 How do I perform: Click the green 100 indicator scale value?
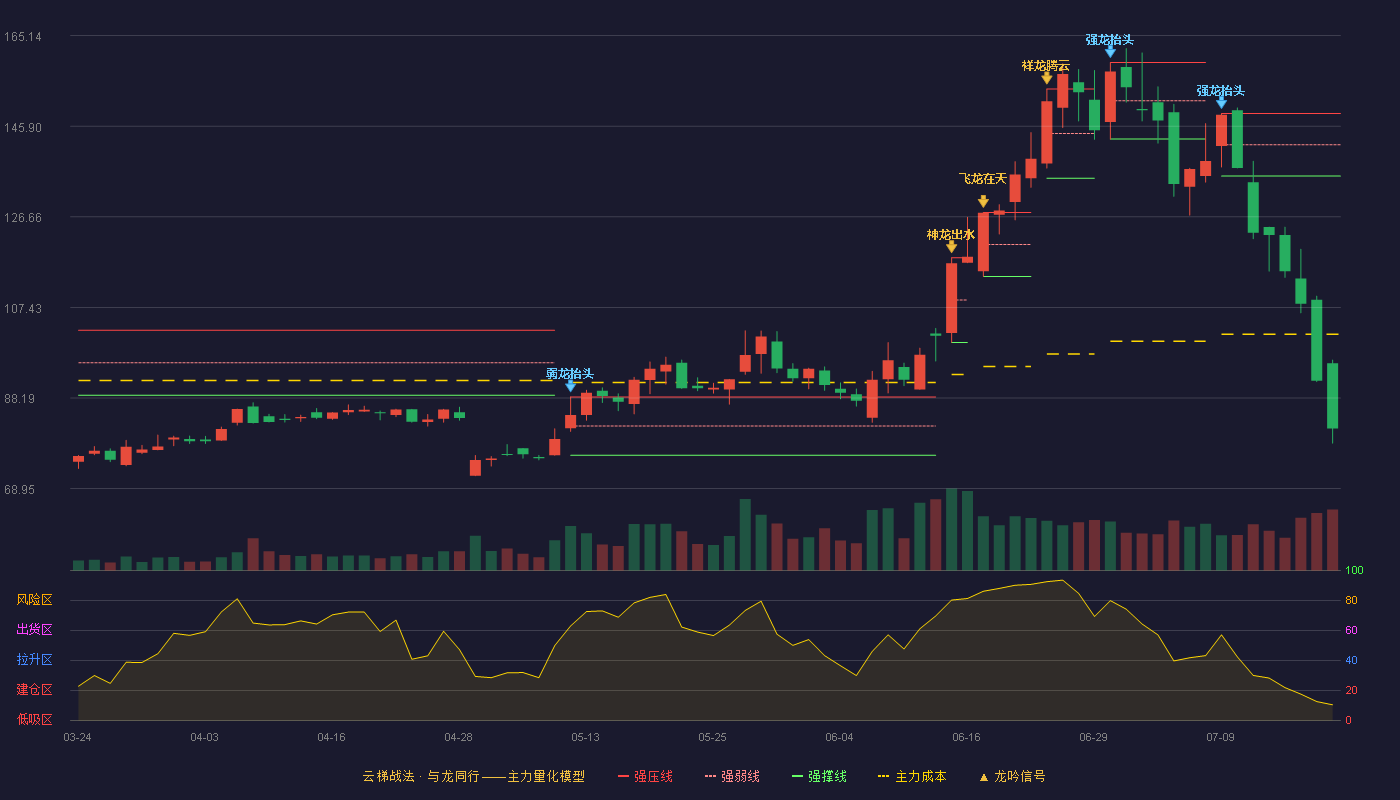[x=1354, y=571]
